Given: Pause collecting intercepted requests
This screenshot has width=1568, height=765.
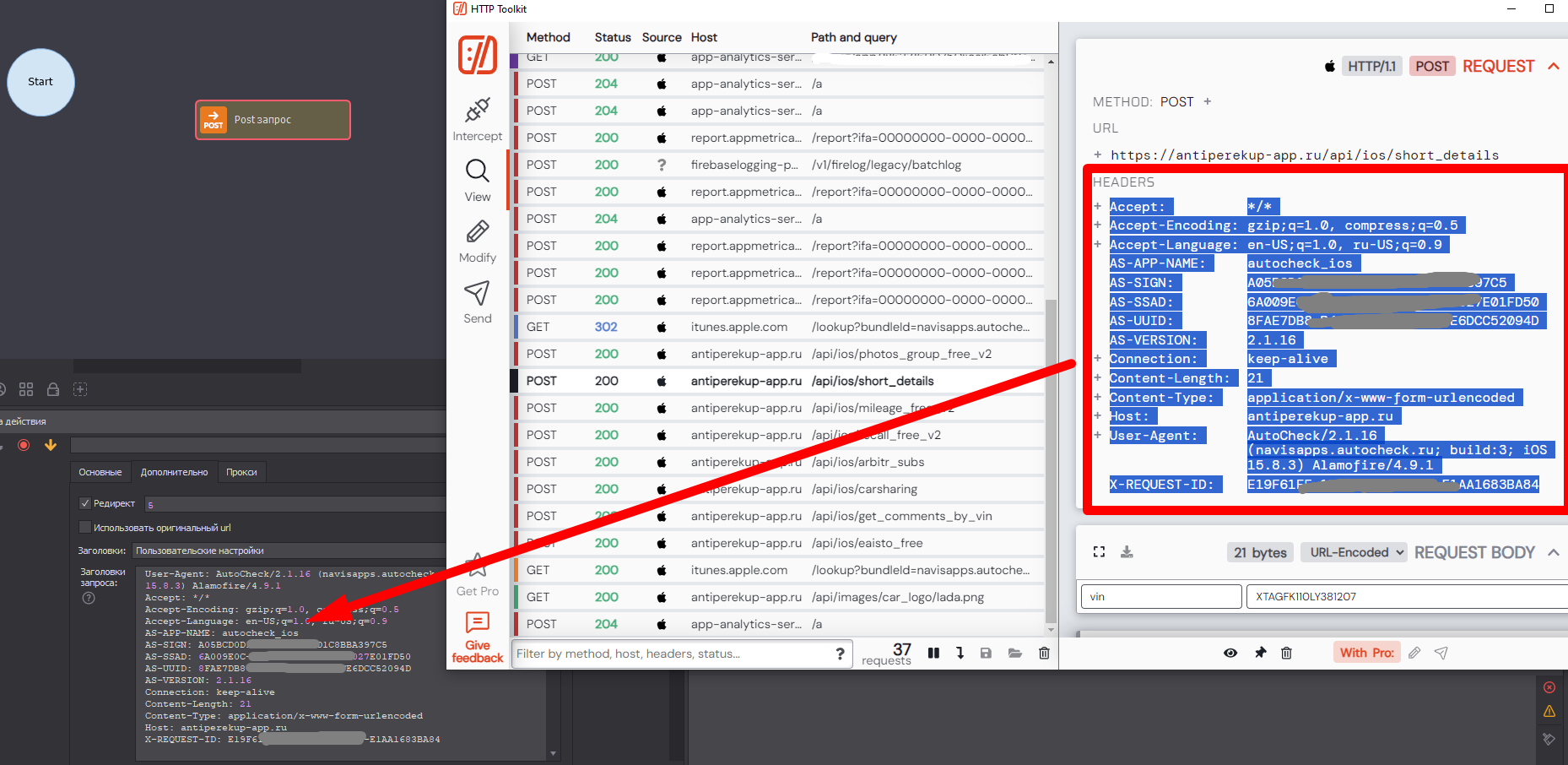Looking at the screenshot, I should pos(933,653).
